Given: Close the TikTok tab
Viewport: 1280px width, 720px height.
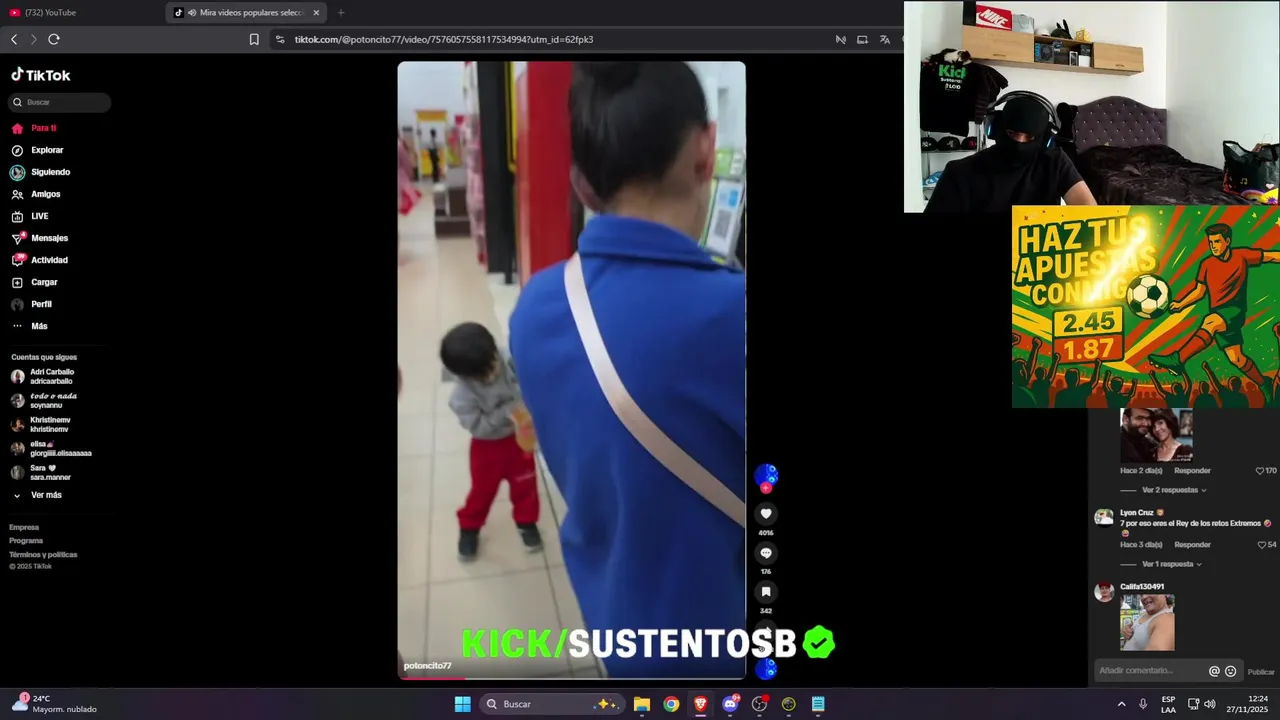Looking at the screenshot, I should coord(316,13).
